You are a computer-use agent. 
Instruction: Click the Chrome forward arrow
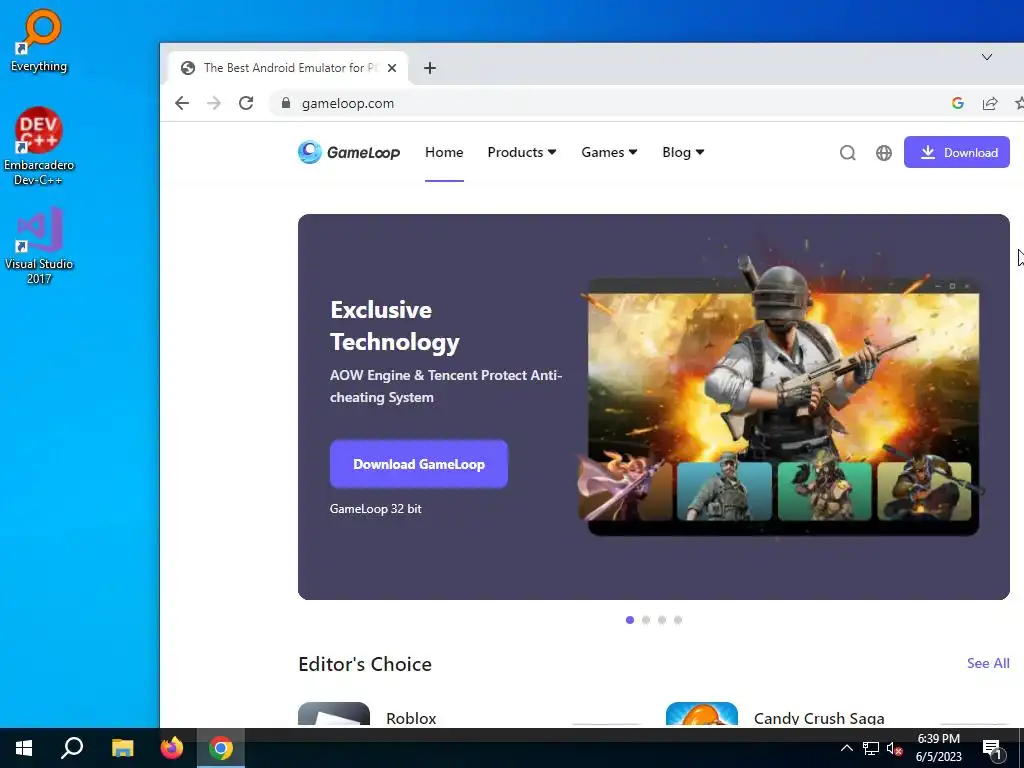tap(214, 103)
